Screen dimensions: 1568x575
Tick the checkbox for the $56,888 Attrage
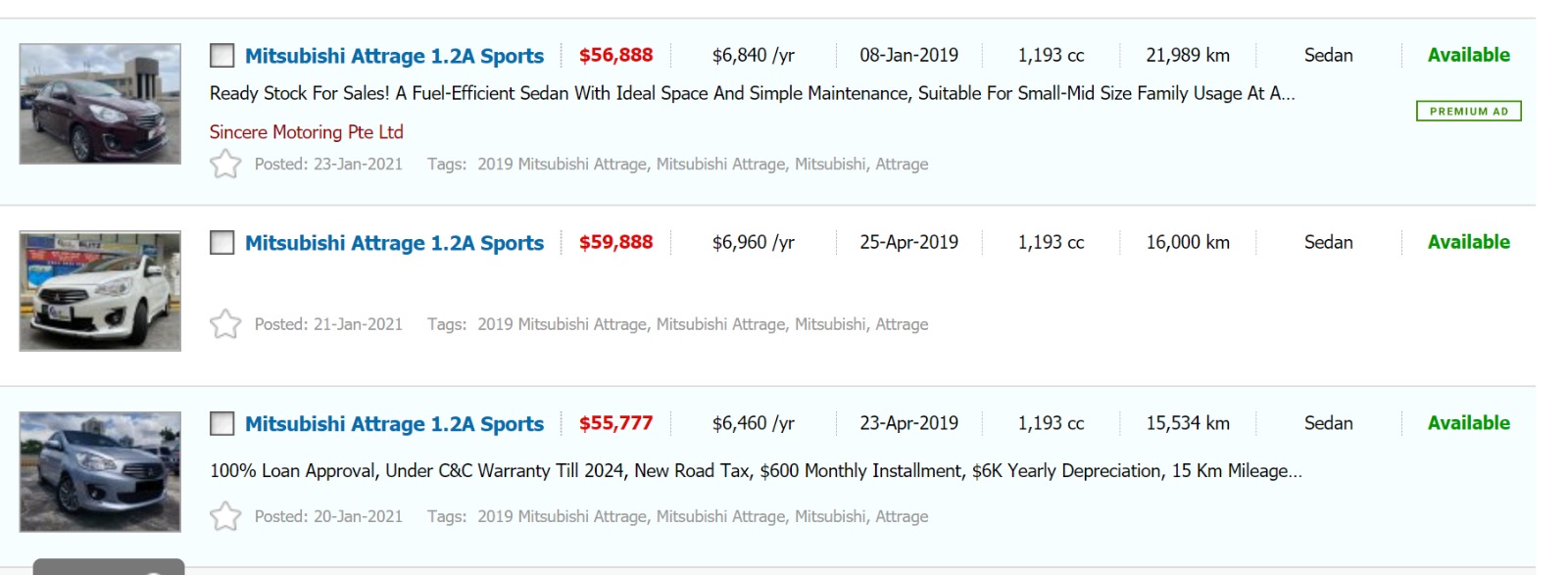point(222,56)
